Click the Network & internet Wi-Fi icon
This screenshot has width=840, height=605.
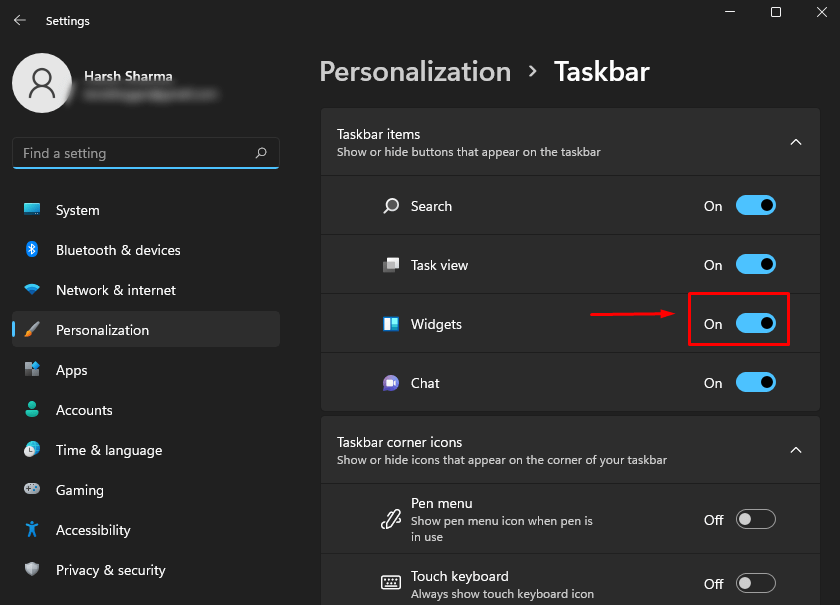(x=32, y=290)
